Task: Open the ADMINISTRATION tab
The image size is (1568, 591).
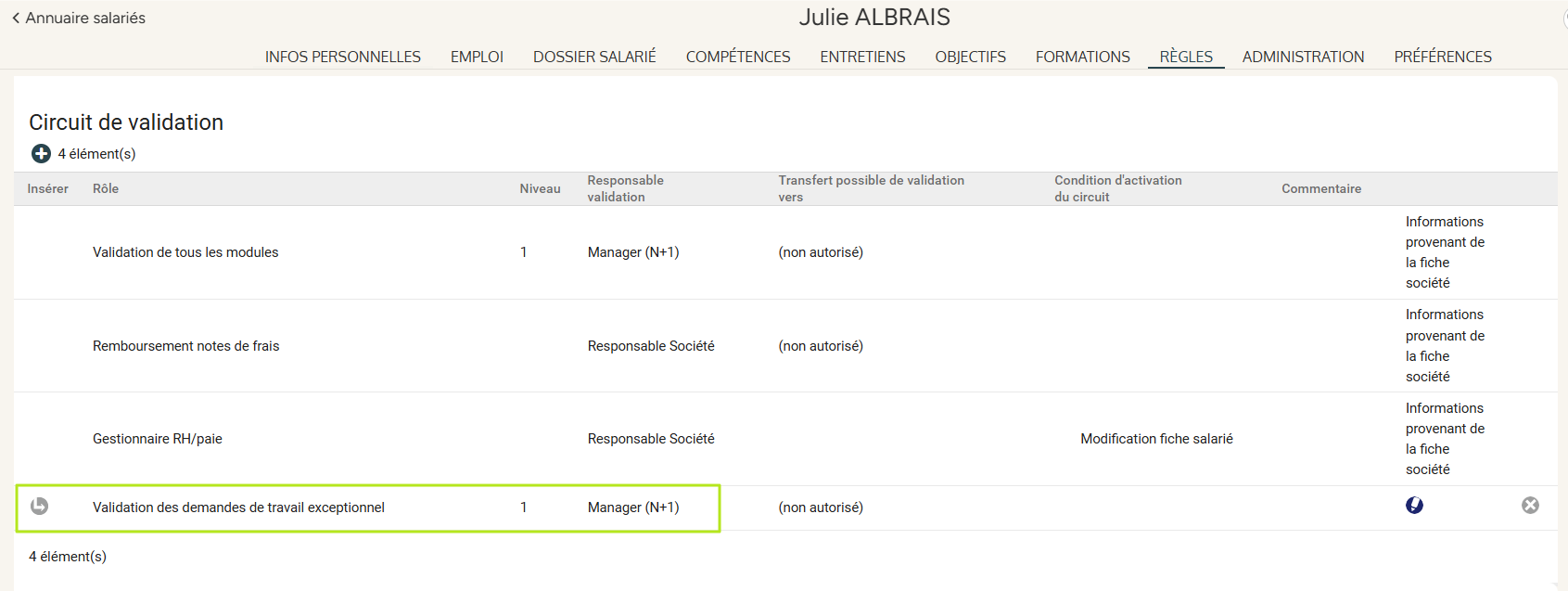Action: [x=1303, y=57]
